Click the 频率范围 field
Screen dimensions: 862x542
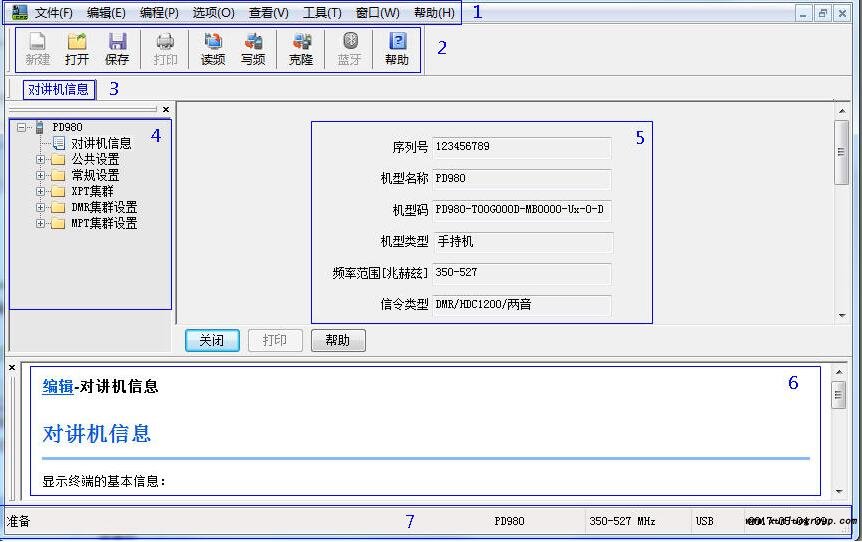522,273
